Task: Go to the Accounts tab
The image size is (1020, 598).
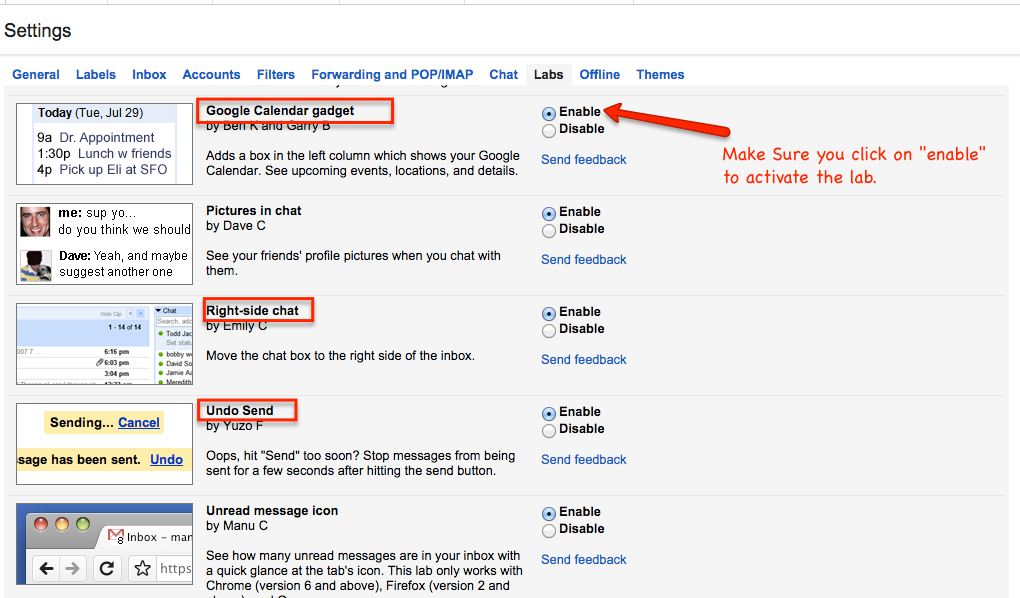Action: point(211,75)
